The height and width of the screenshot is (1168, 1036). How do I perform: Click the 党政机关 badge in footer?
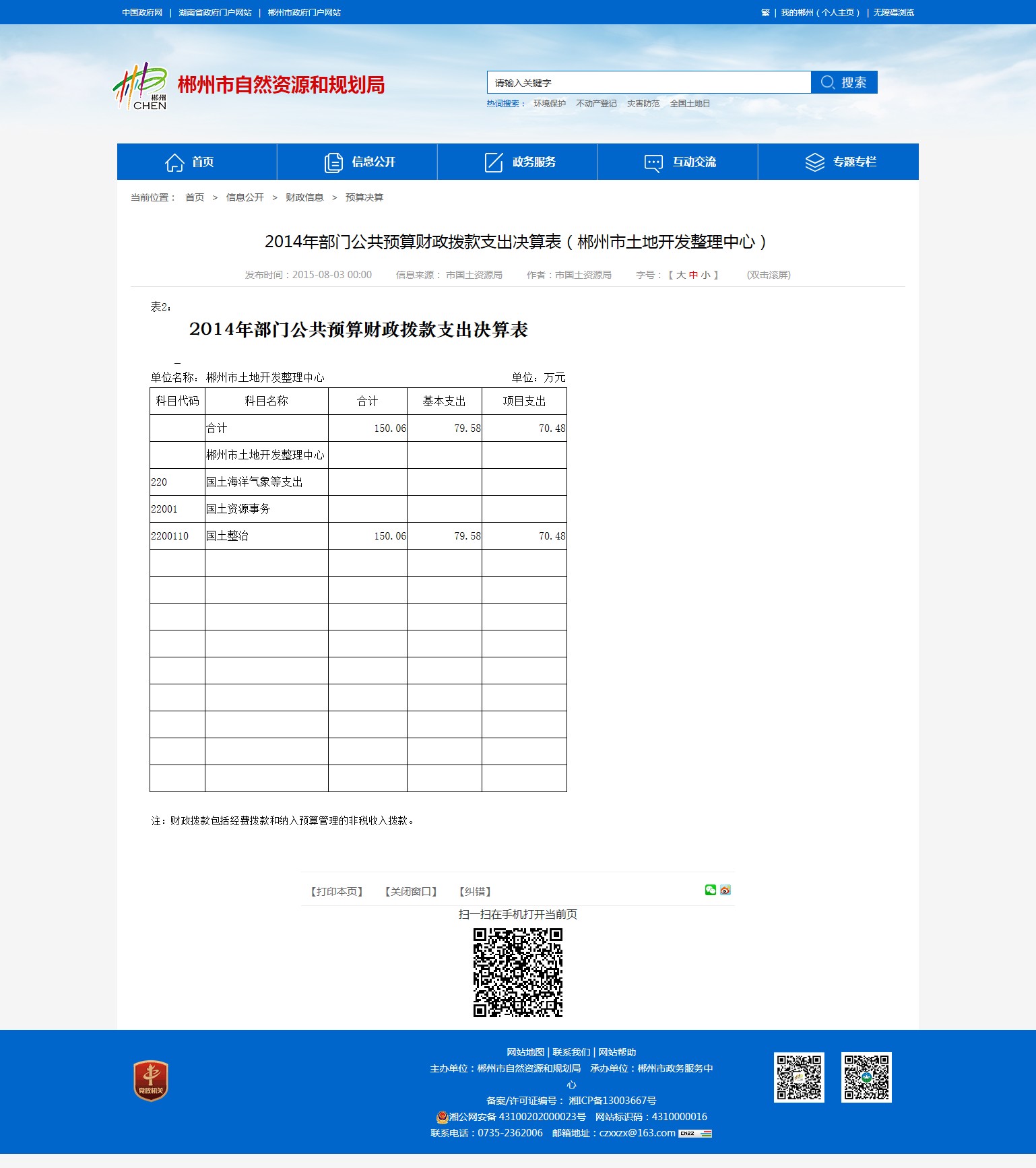[151, 1081]
